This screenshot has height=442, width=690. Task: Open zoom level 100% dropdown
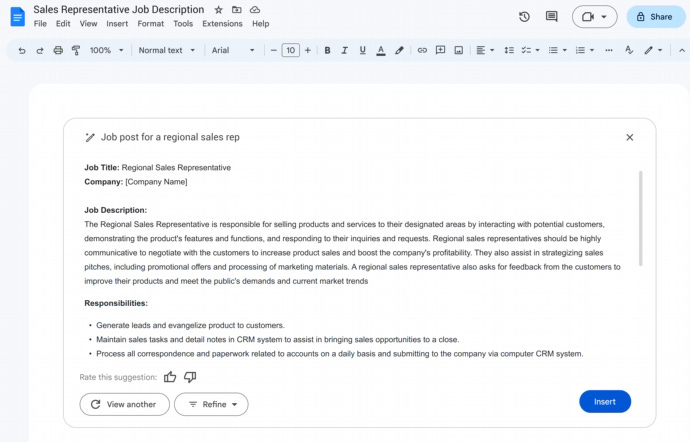point(106,50)
